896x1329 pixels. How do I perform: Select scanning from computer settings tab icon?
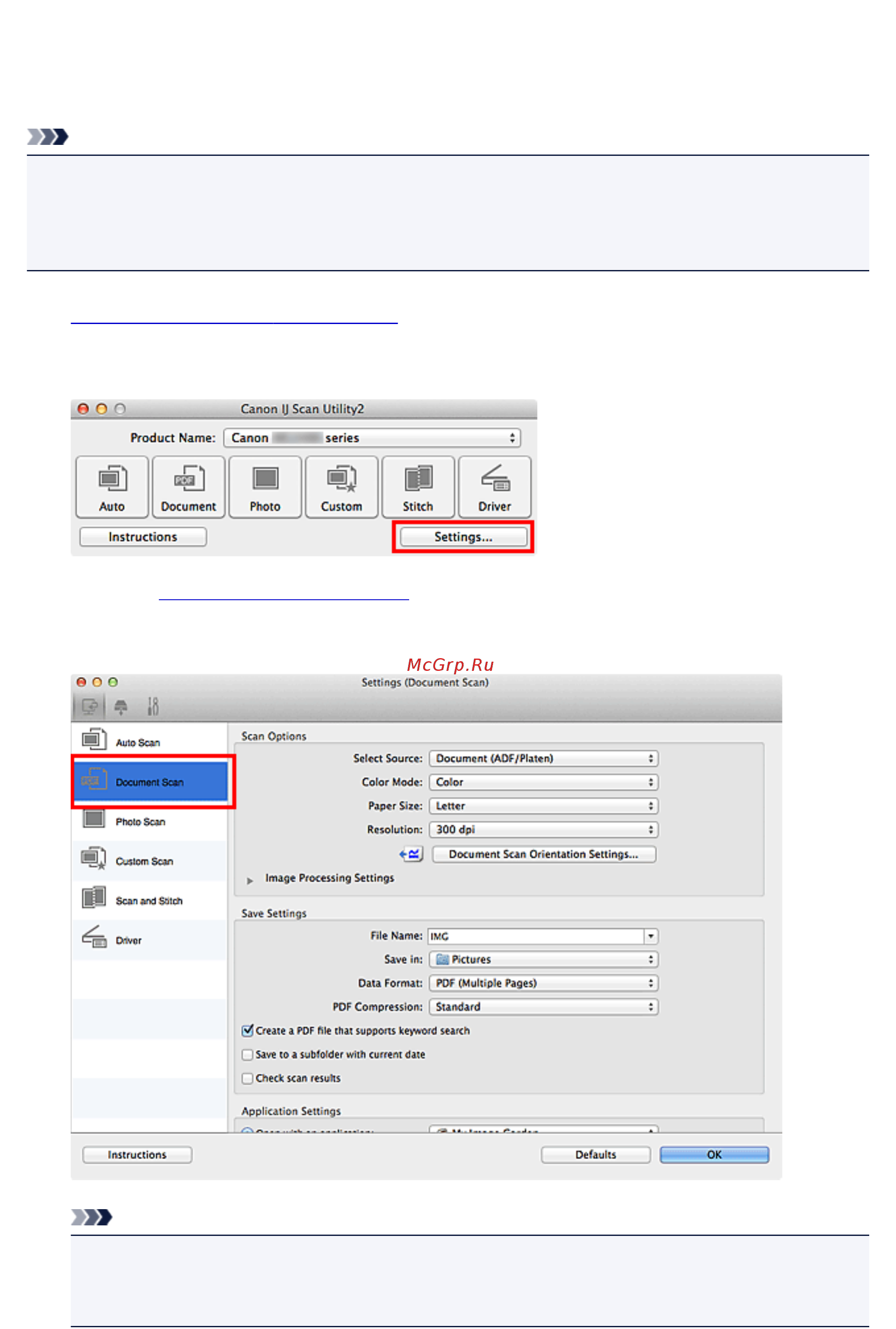(x=90, y=707)
